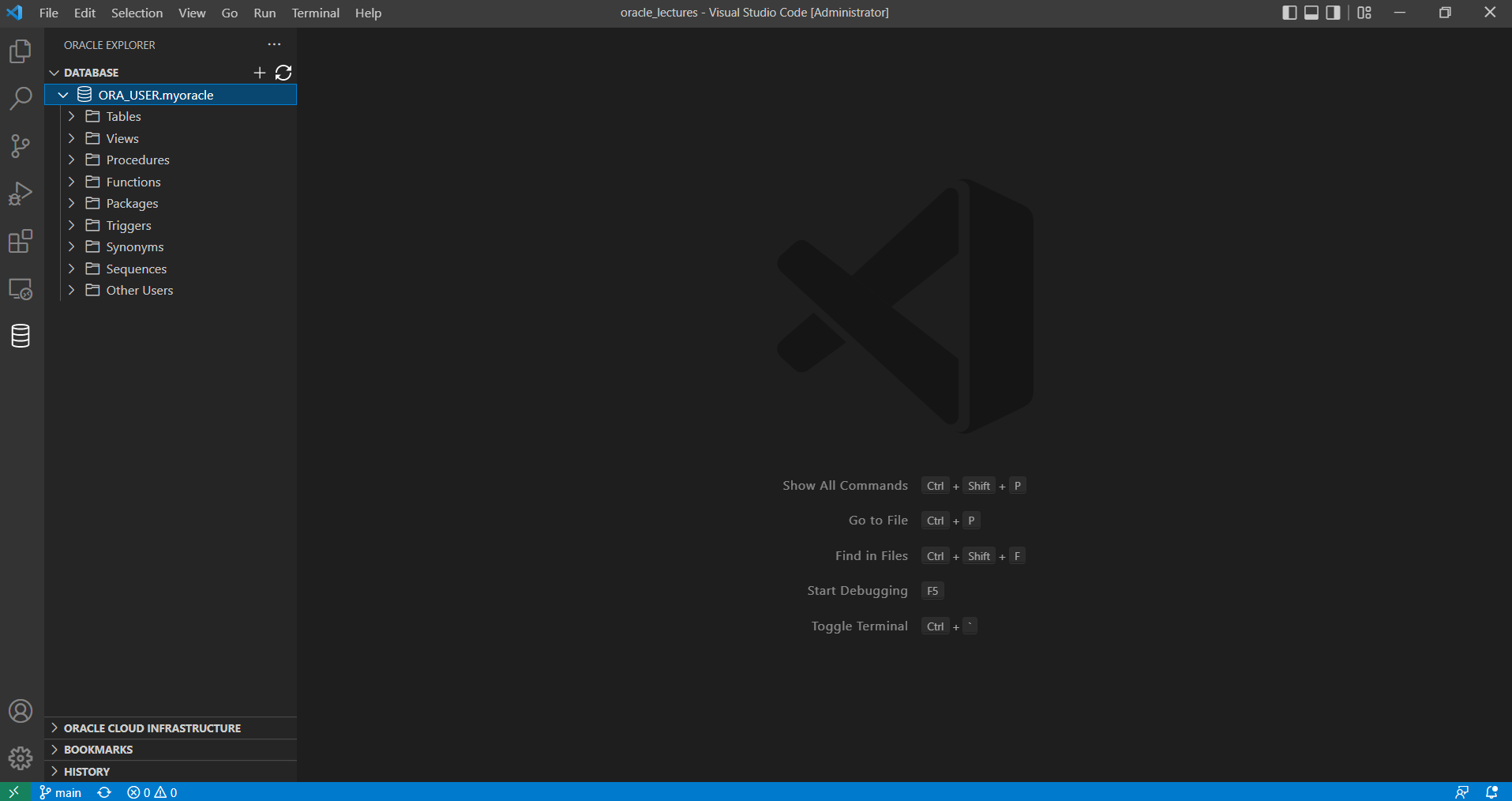
Task: Expand the Views folder
Action: click(x=71, y=138)
